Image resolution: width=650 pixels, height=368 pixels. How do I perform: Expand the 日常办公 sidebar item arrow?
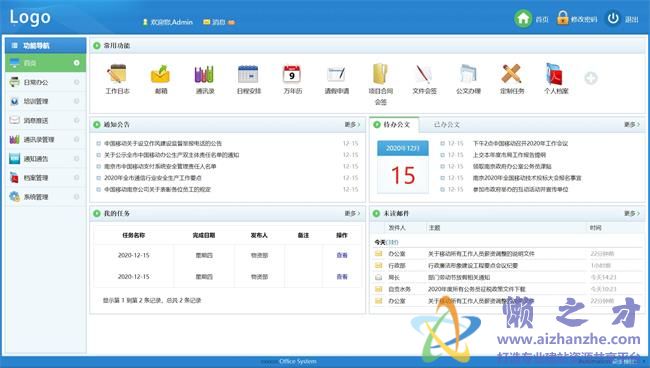[77, 82]
